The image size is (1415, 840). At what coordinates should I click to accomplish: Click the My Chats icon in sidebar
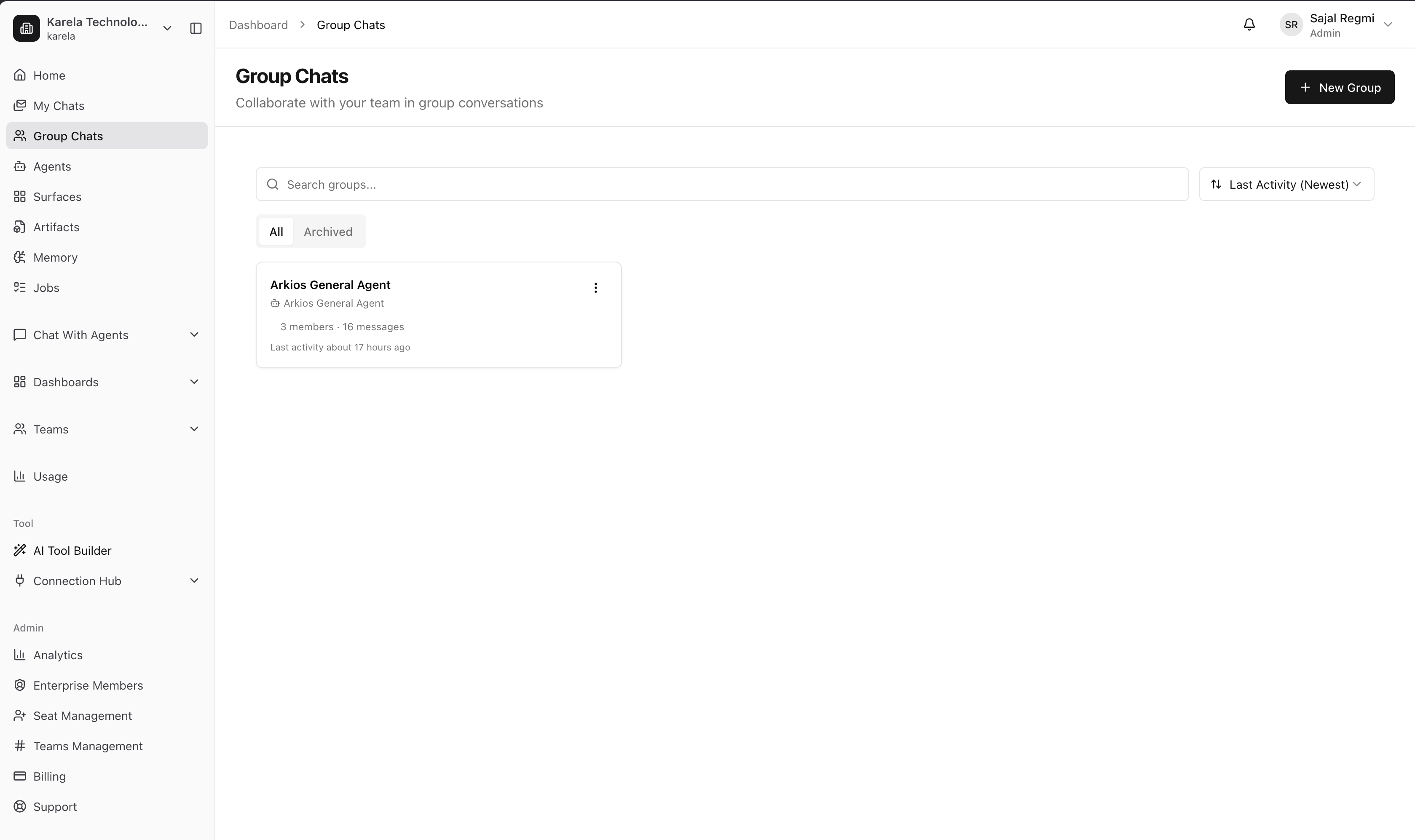coord(20,105)
